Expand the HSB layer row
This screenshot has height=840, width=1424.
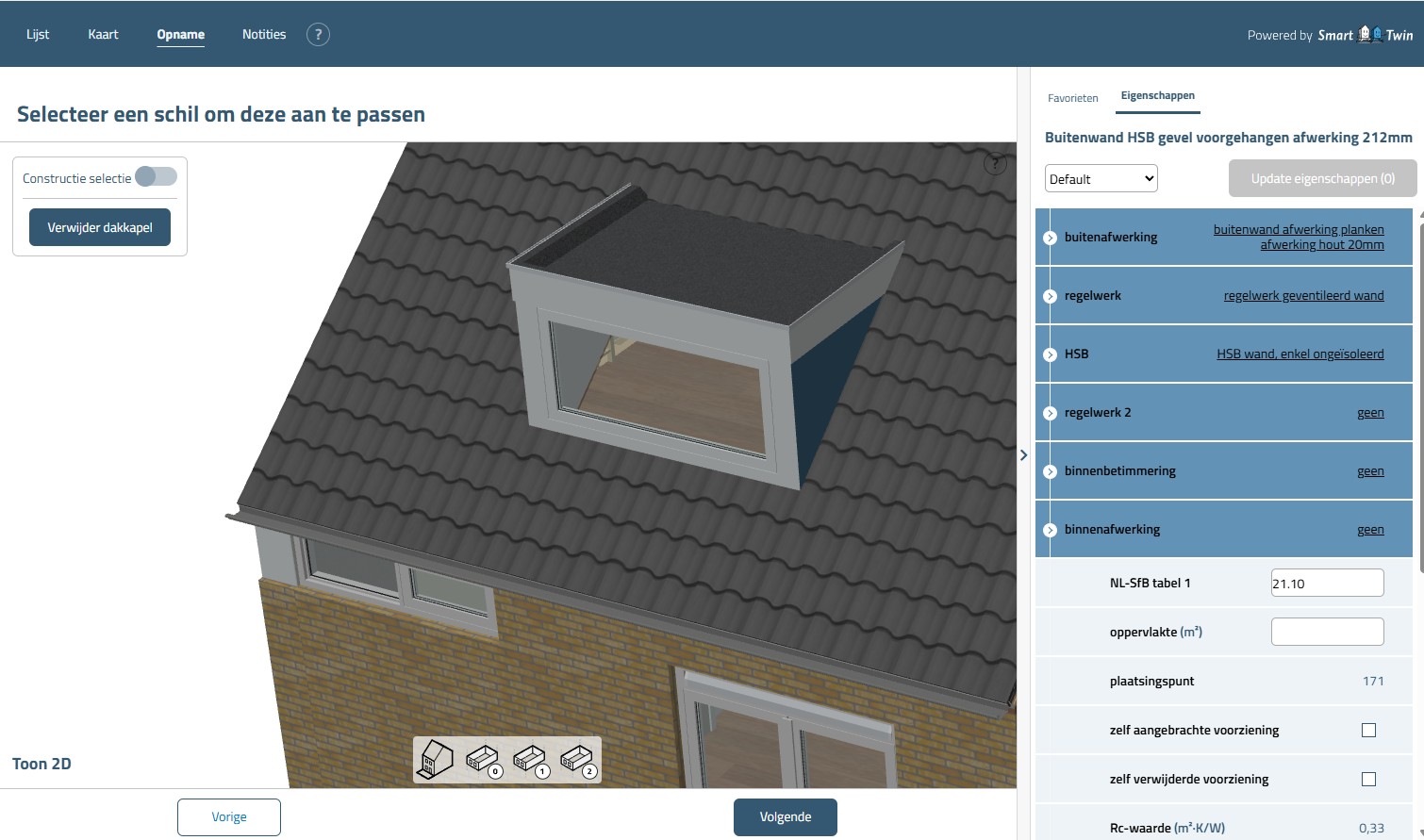coord(1050,354)
